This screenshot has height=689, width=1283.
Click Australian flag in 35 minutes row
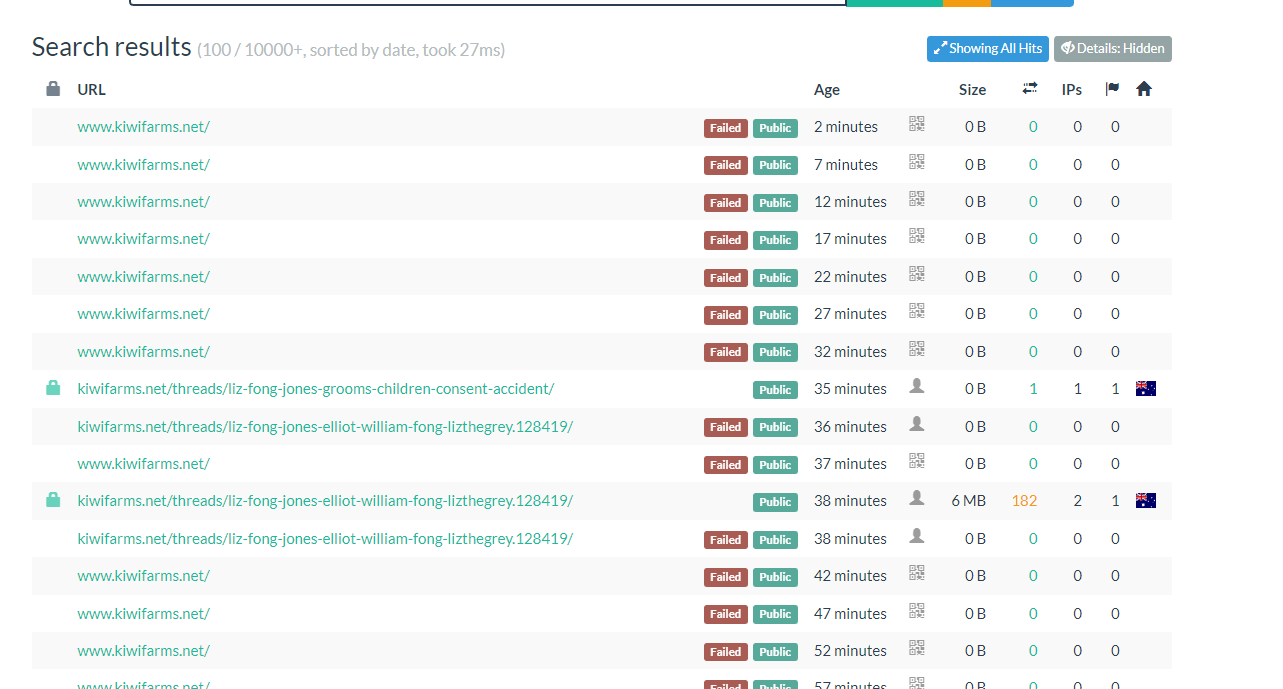(1146, 389)
